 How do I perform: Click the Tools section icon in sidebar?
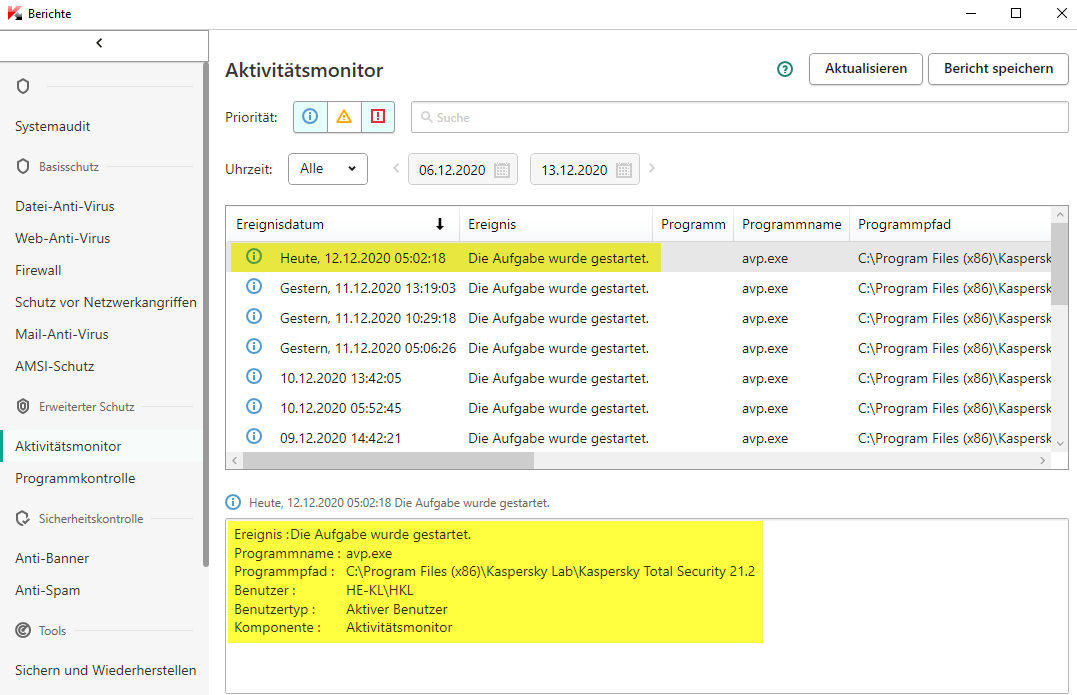pyautogui.click(x=23, y=631)
